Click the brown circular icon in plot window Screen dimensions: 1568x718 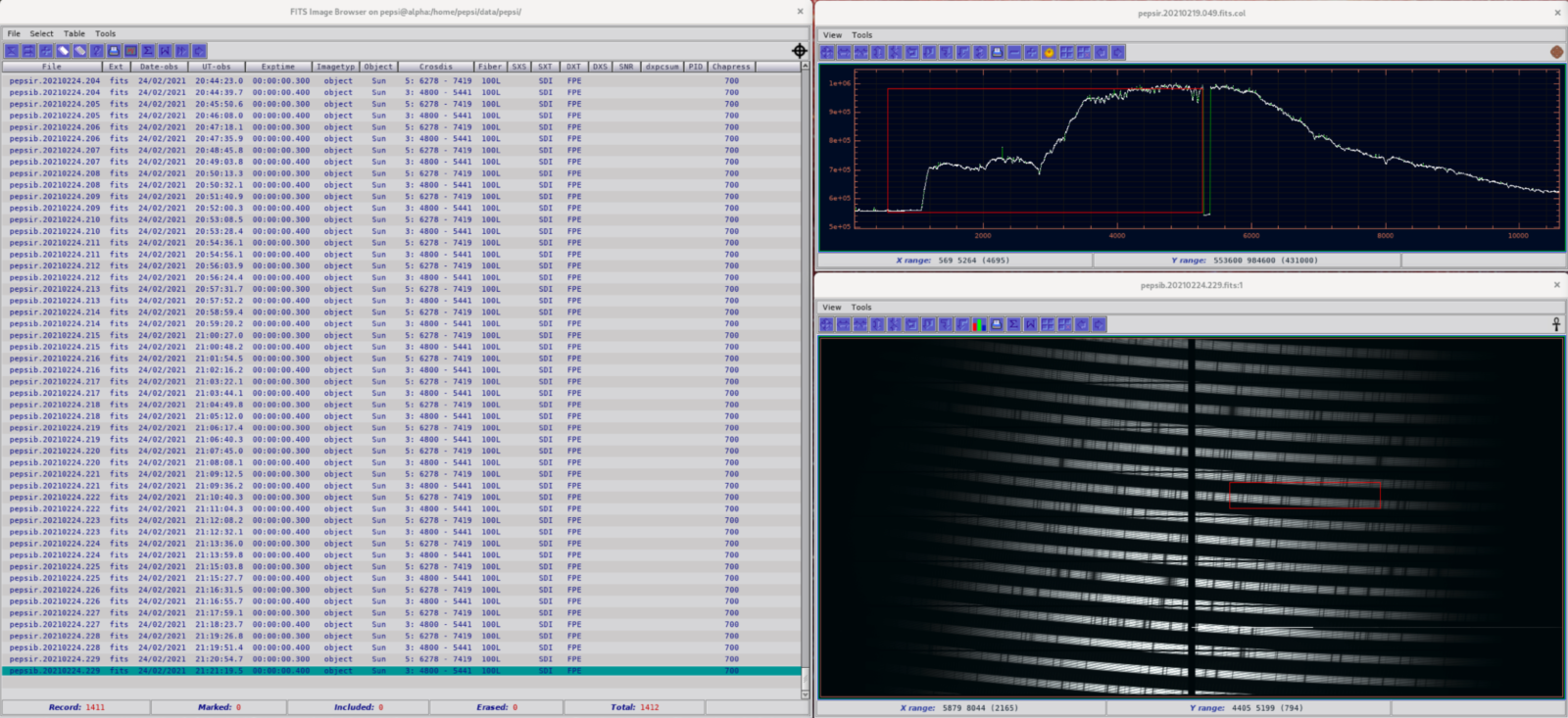tap(1556, 52)
